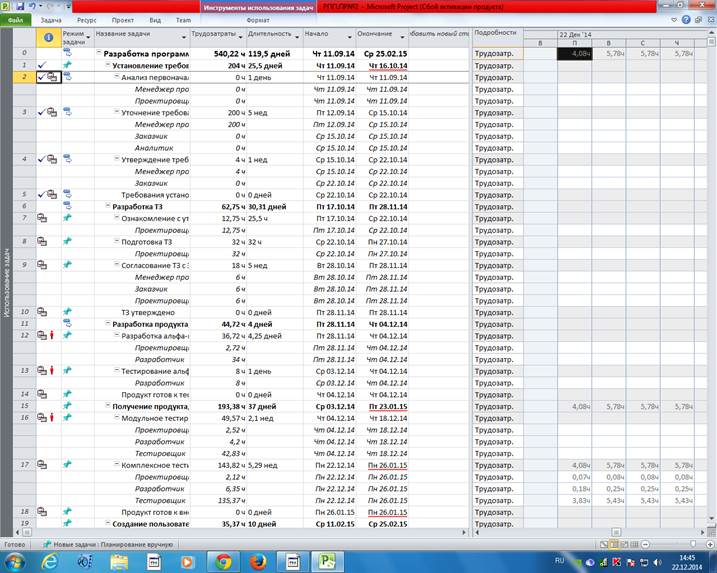
Task: Click the Save icon in quick access toolbar
Action: pos(20,6)
